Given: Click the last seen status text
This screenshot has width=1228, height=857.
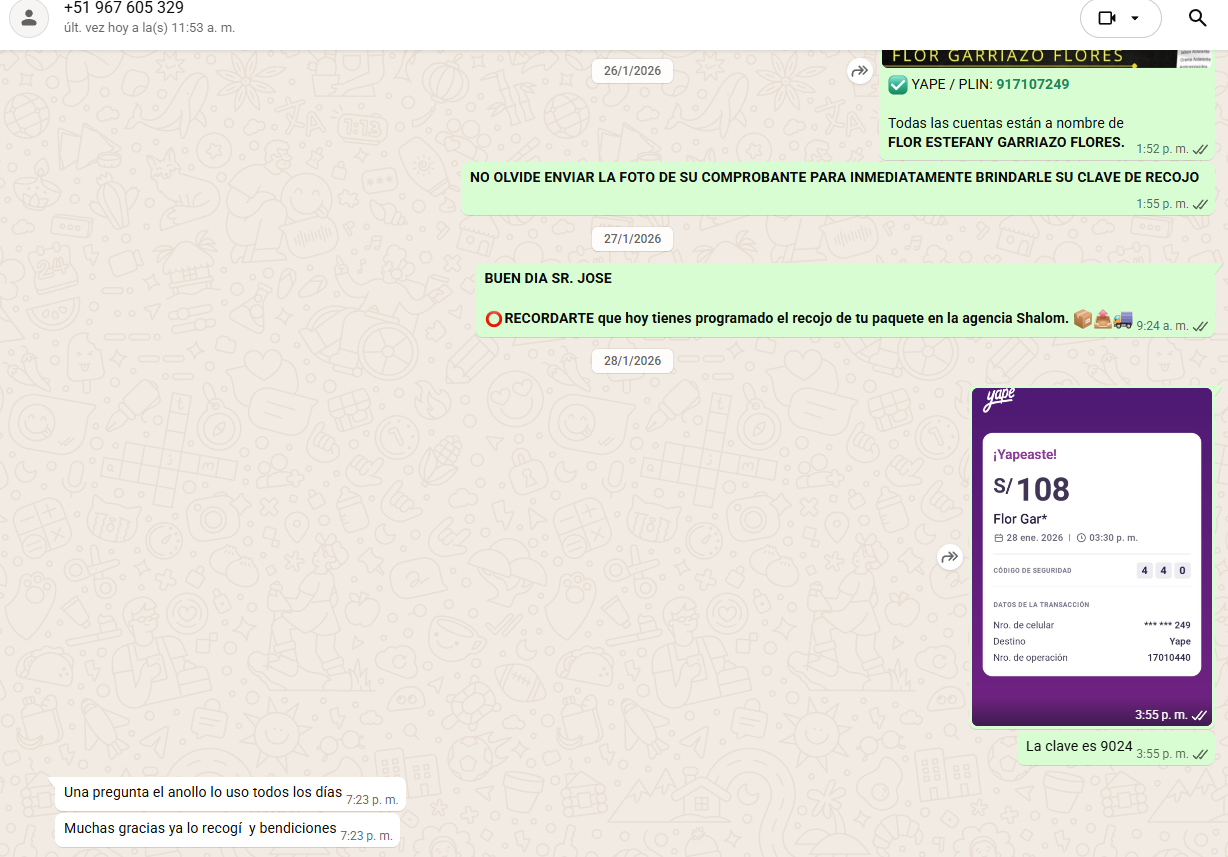Looking at the screenshot, I should (x=149, y=28).
